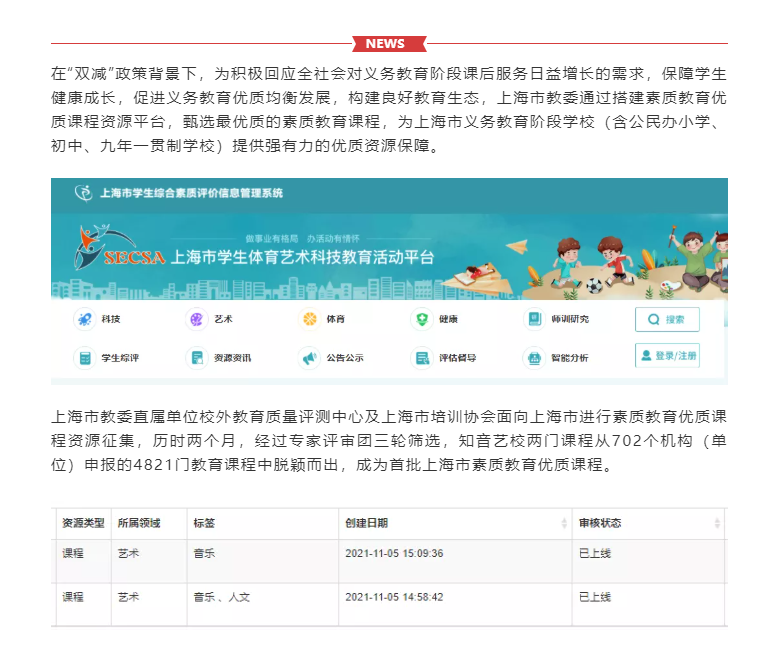Click the 科技 rocket icon
This screenshot has width=782, height=645.
click(x=85, y=319)
